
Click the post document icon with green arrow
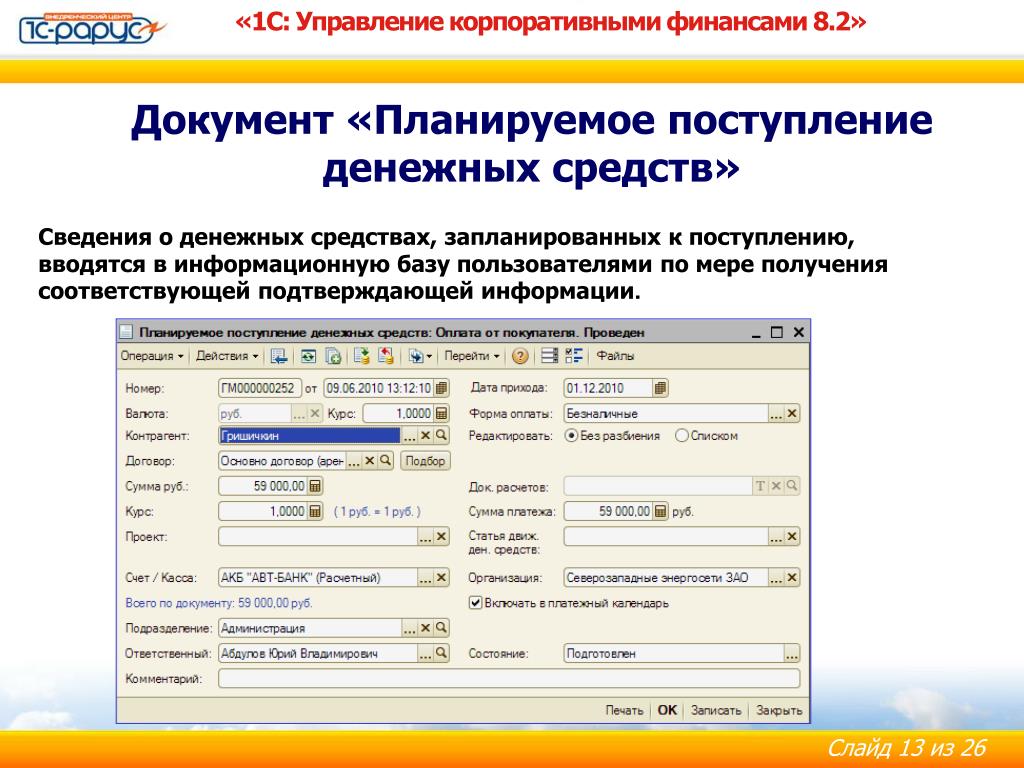(361, 356)
